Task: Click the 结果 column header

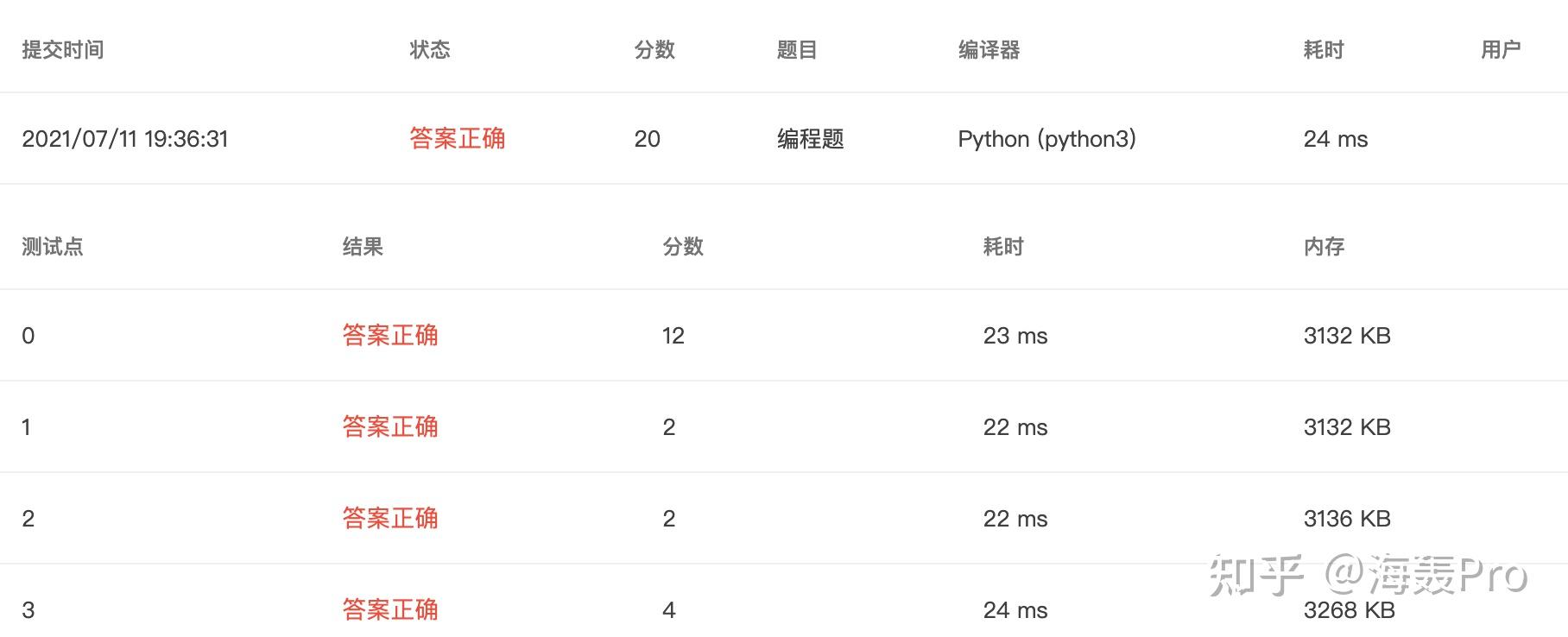Action: coord(363,247)
